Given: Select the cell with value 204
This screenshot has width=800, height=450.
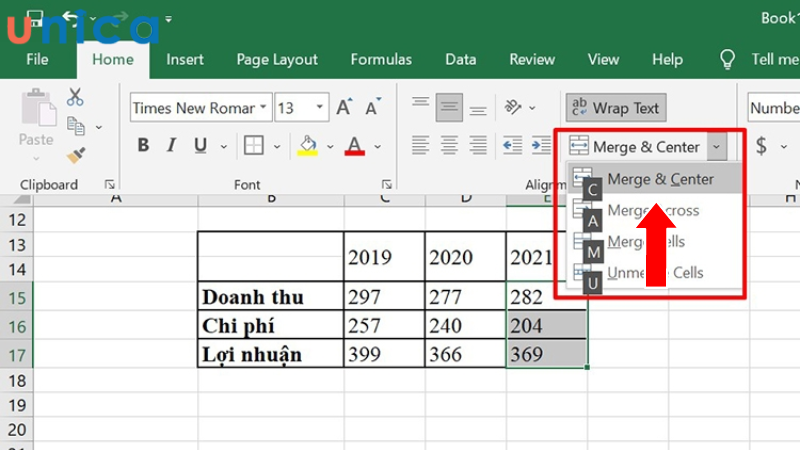Looking at the screenshot, I should pyautogui.click(x=546, y=325).
